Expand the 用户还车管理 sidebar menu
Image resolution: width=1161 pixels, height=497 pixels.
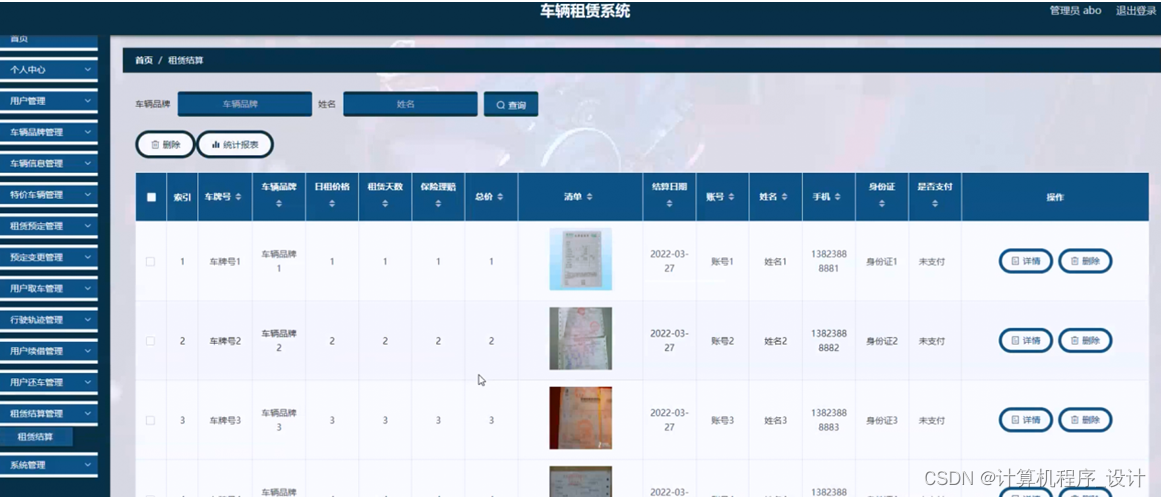point(48,383)
